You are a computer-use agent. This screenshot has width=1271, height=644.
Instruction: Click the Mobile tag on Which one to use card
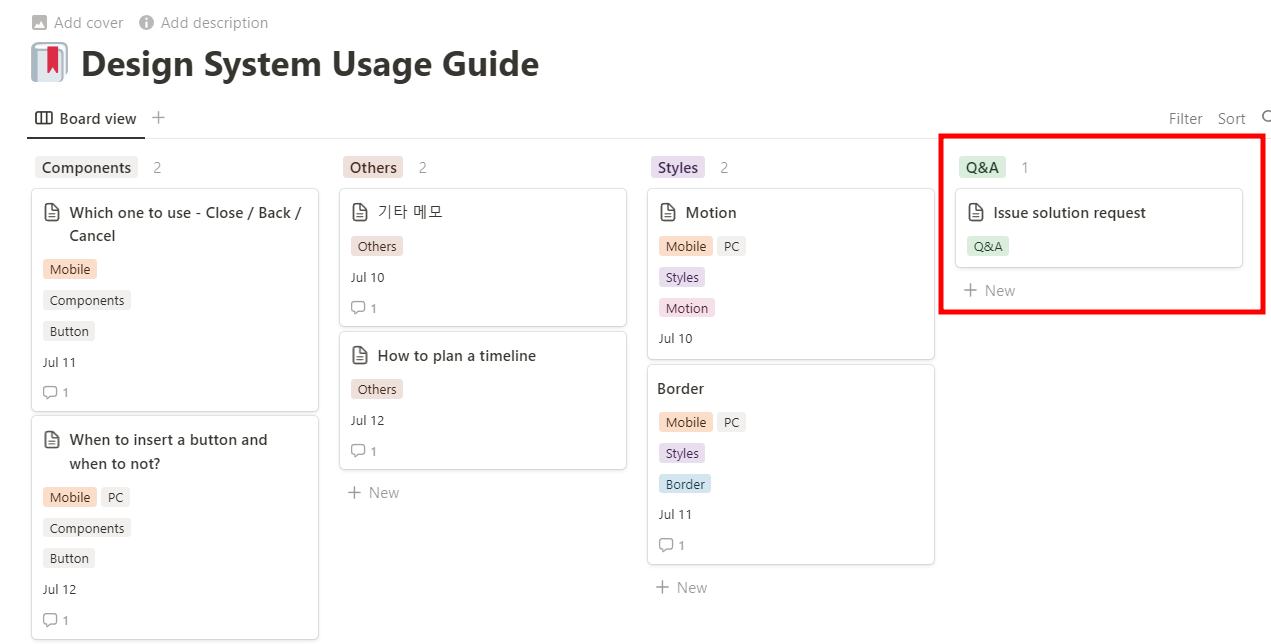tap(70, 269)
